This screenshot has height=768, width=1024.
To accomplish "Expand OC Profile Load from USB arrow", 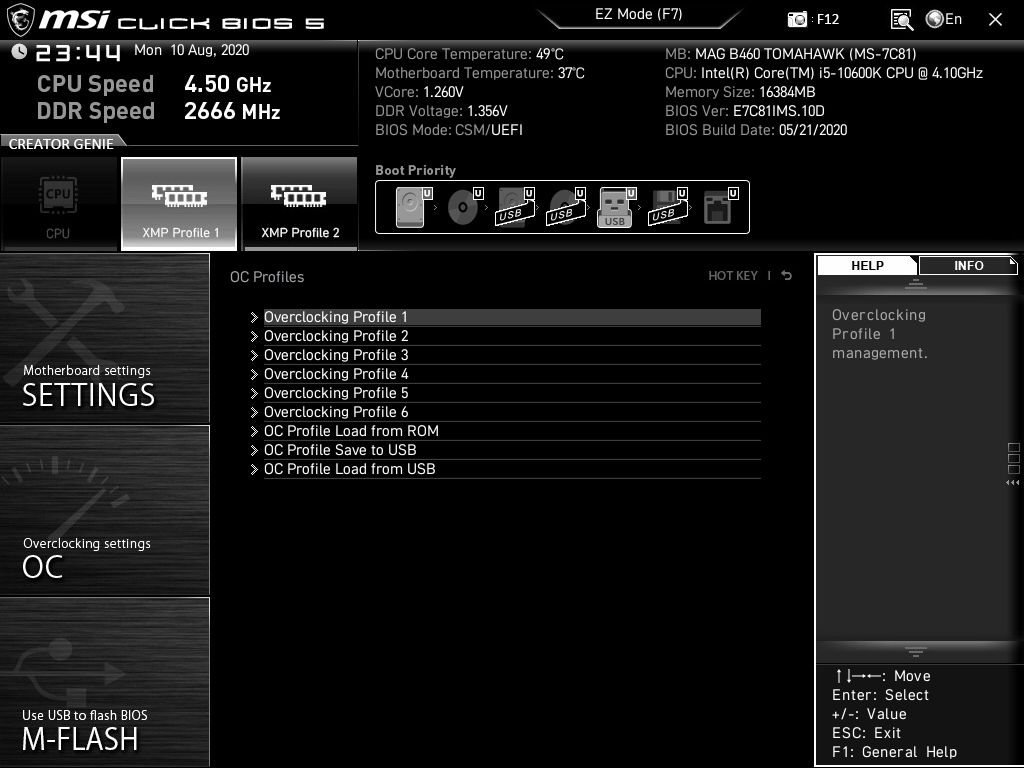I will tap(254, 469).
